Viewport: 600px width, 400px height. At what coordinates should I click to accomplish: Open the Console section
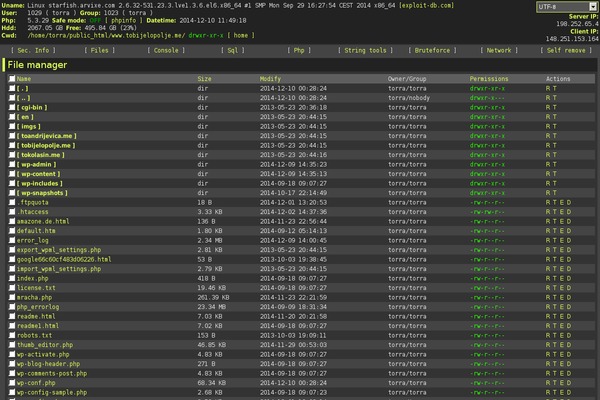(x=166, y=50)
